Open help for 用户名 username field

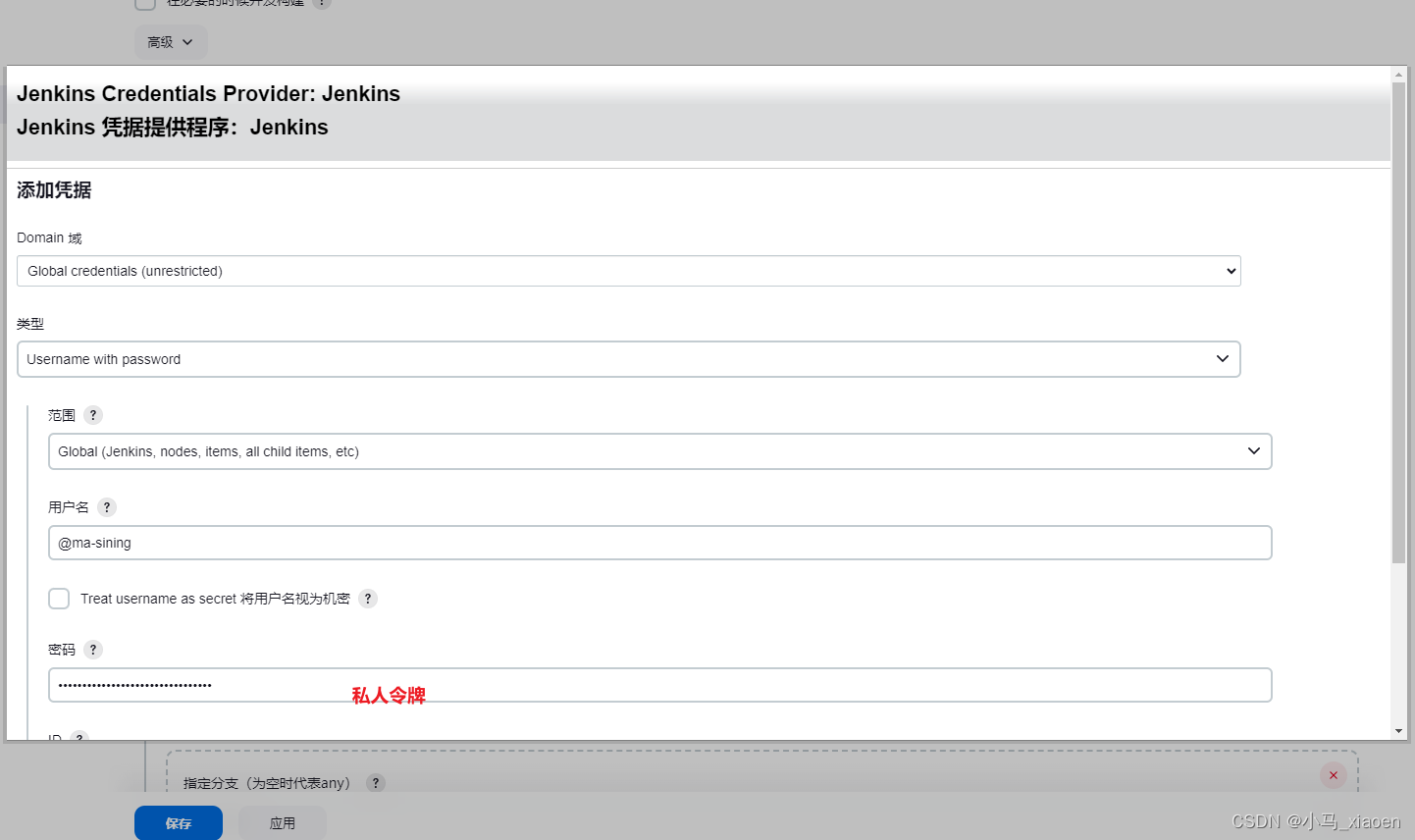tap(107, 507)
